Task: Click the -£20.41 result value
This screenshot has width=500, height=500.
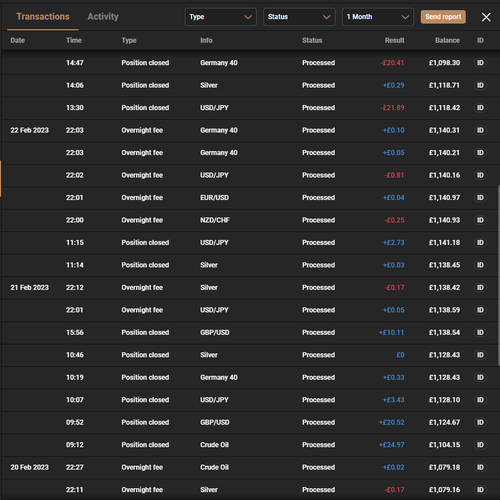Action: [392, 63]
